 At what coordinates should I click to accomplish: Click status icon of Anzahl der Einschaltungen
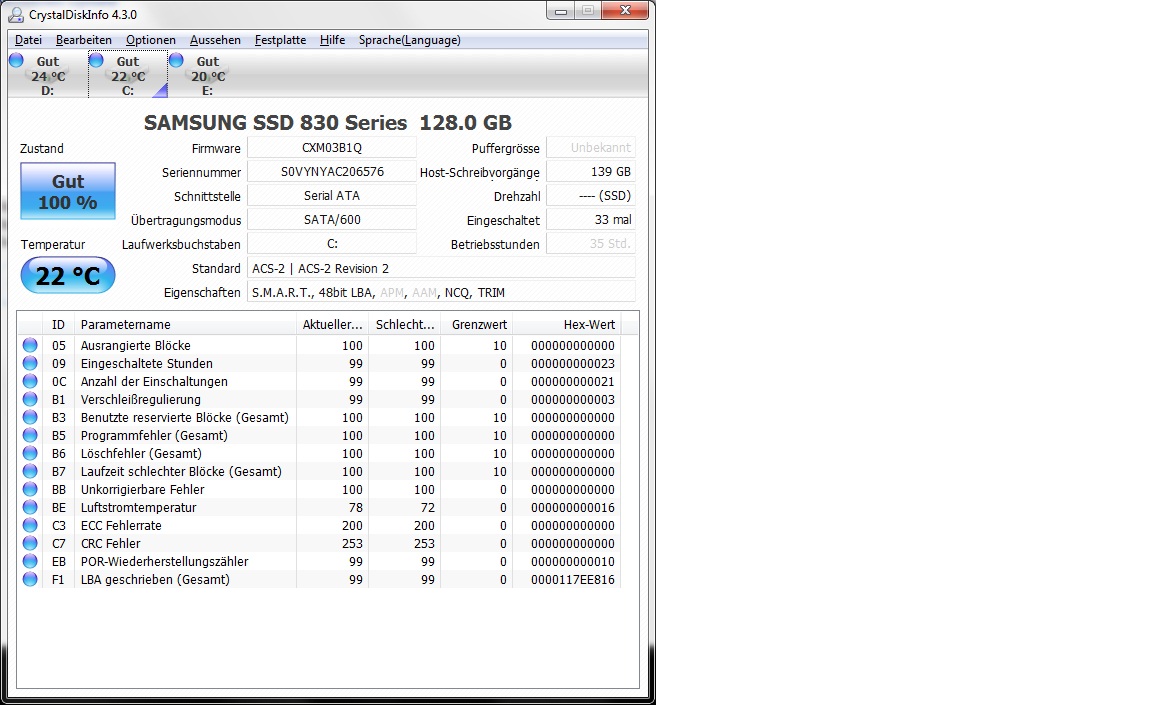click(x=30, y=381)
